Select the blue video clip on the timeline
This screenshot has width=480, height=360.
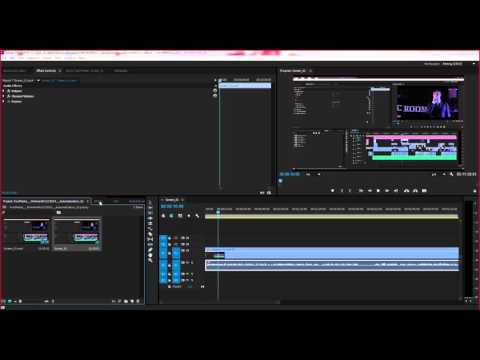tap(332, 253)
